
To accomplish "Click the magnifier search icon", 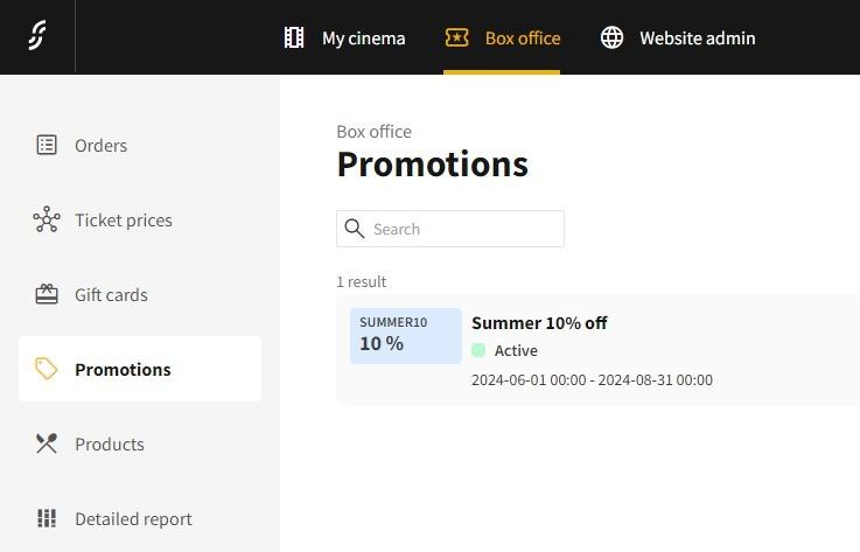I will [354, 229].
